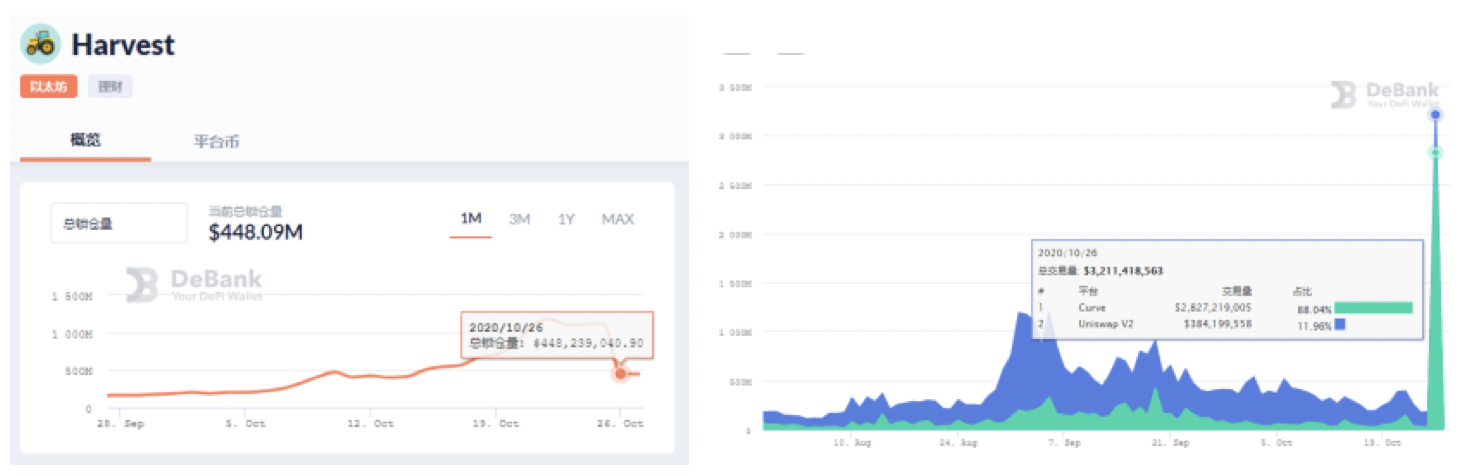Image resolution: width=1464 pixels, height=476 pixels.
Task: Click the total volume $3,211,418,563
Action: pos(1123,270)
